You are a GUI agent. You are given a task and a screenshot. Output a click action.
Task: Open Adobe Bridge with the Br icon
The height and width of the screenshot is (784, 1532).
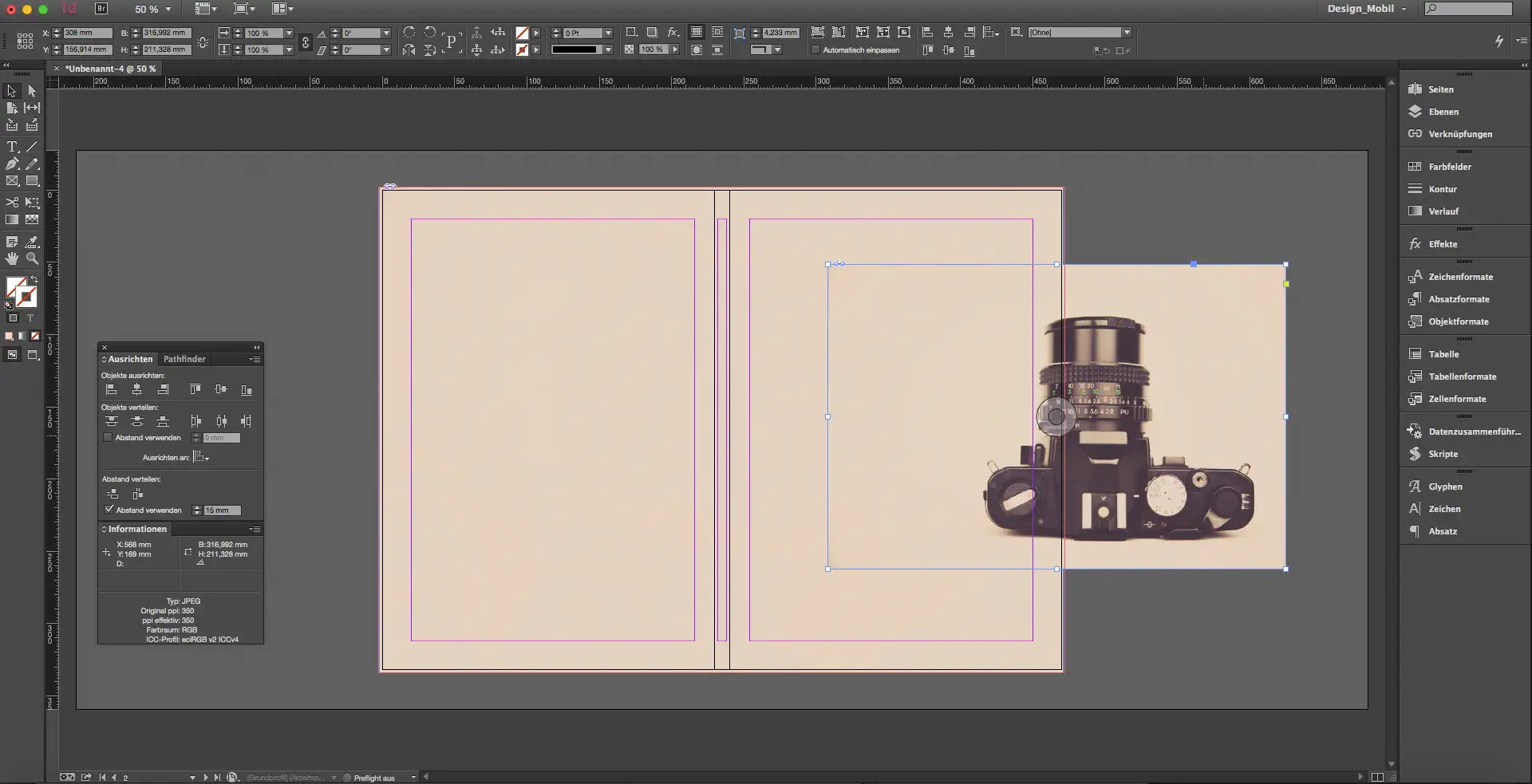coord(101,9)
